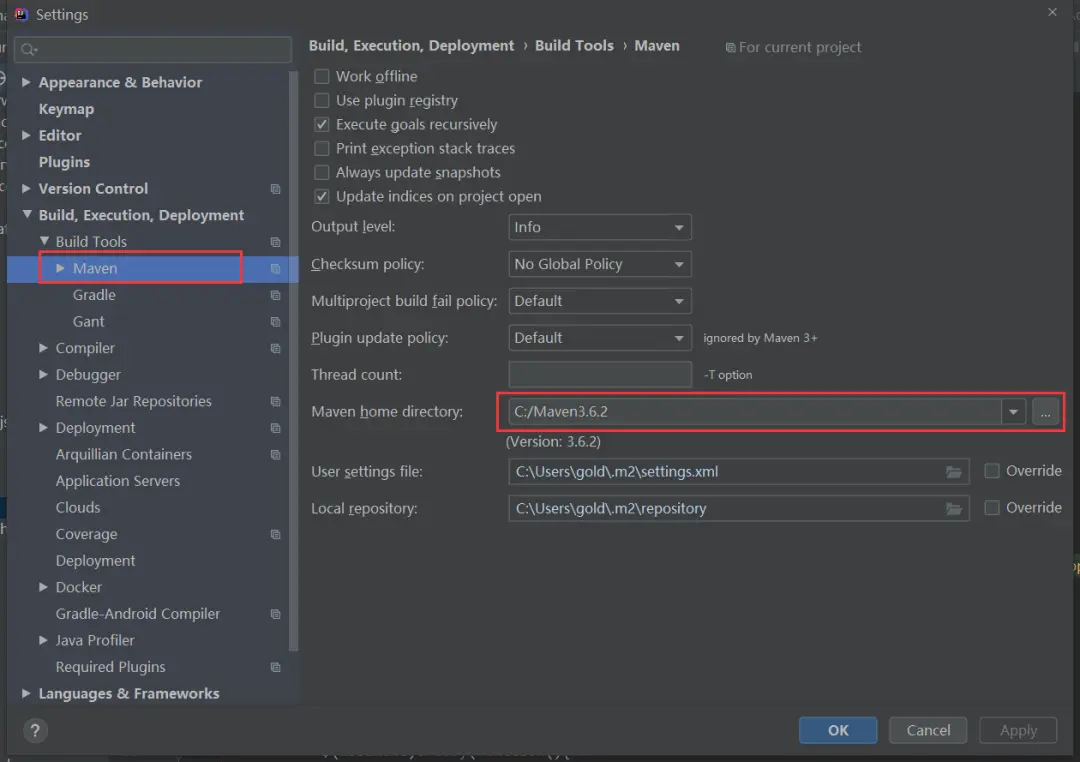Enable the Work offline checkbox

point(322,76)
